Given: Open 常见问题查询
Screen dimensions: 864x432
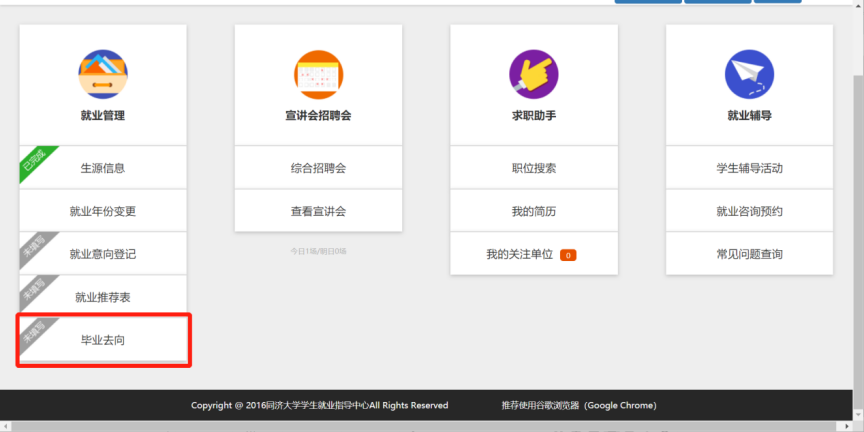Looking at the screenshot, I should point(749,254).
